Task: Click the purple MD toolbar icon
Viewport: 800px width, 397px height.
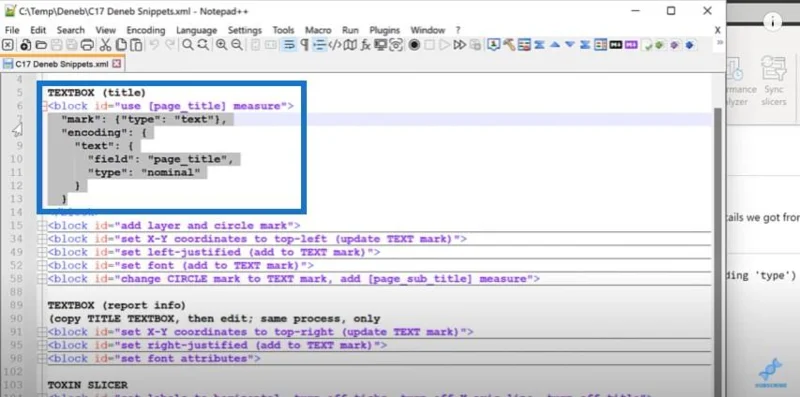Action: (x=631, y=45)
